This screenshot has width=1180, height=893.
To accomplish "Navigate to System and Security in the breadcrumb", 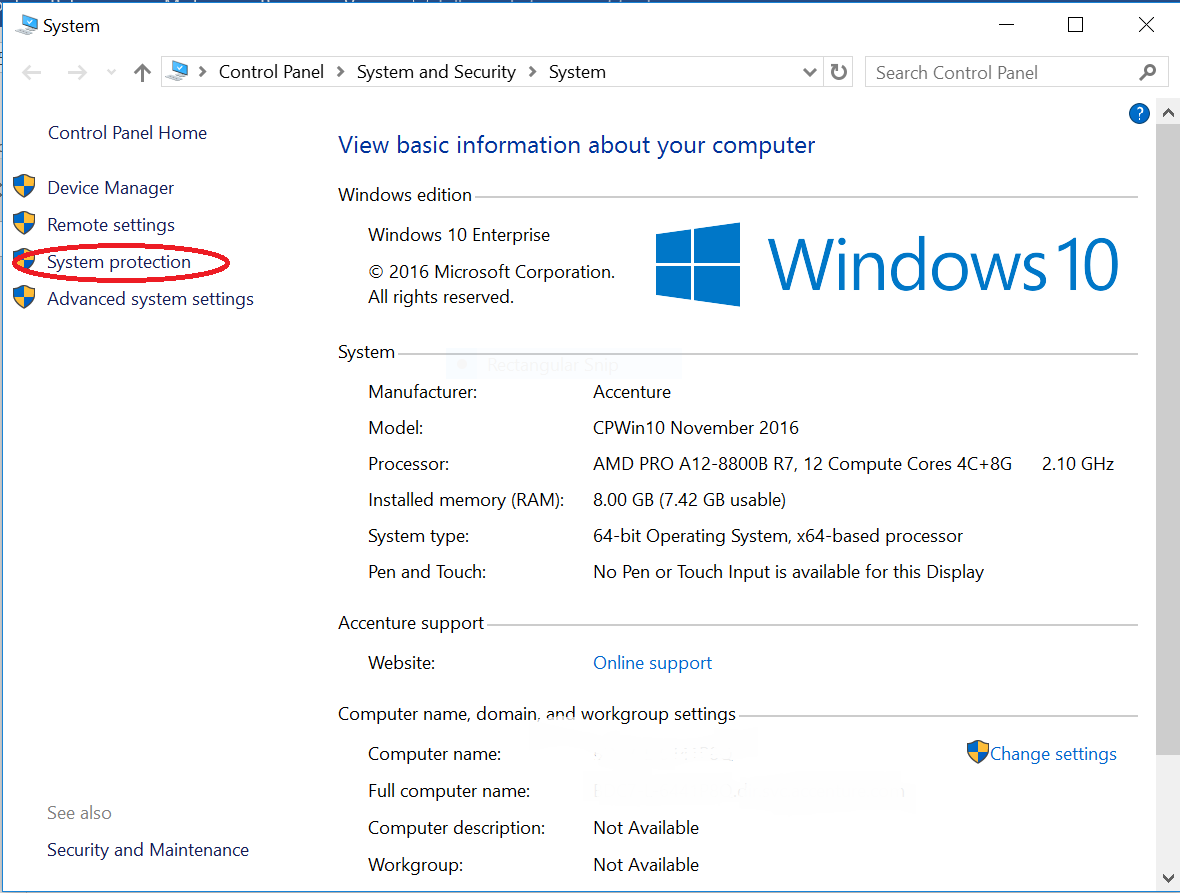I will tap(436, 71).
